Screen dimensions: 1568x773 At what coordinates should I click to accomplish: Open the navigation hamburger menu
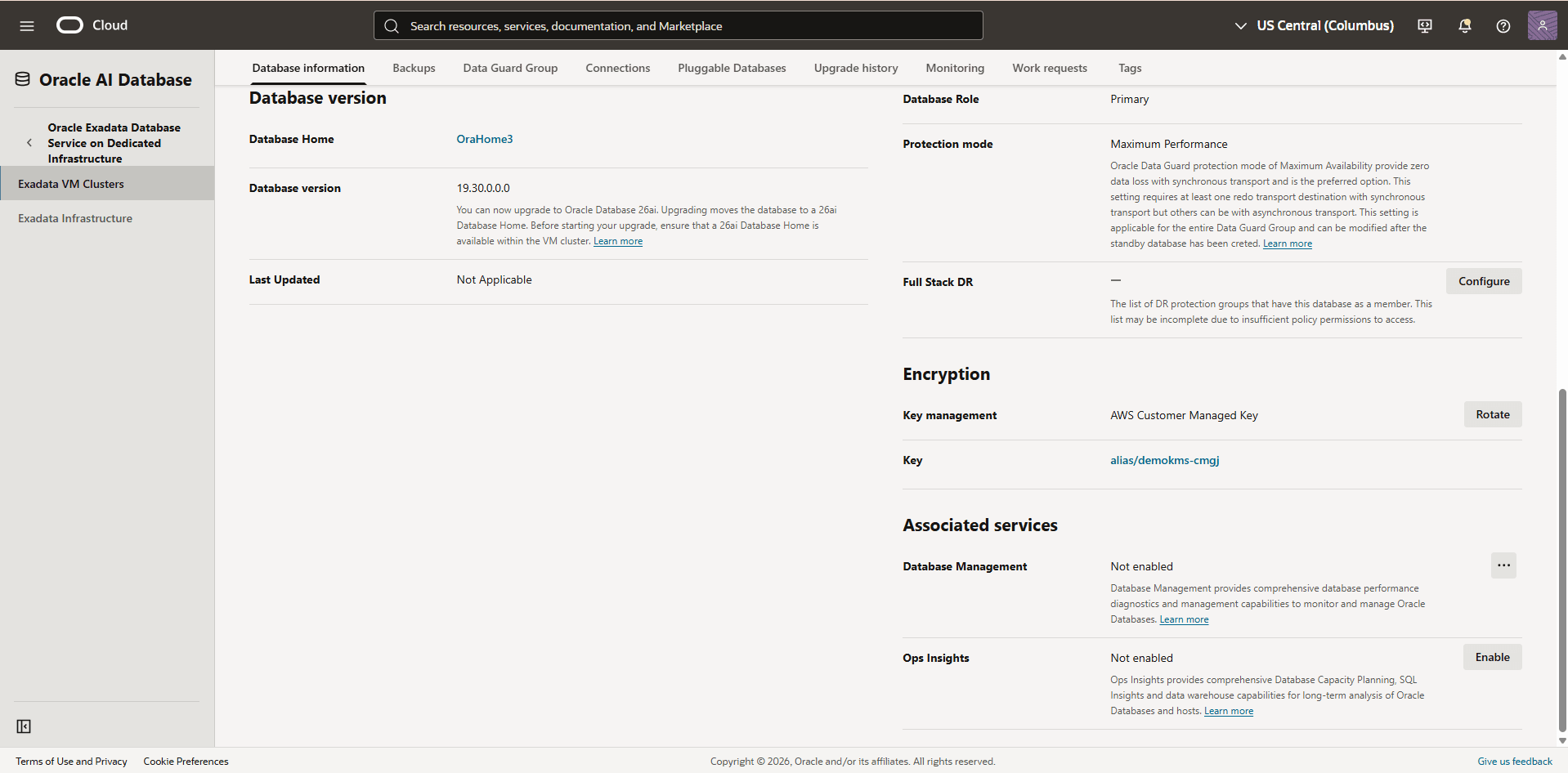click(27, 25)
